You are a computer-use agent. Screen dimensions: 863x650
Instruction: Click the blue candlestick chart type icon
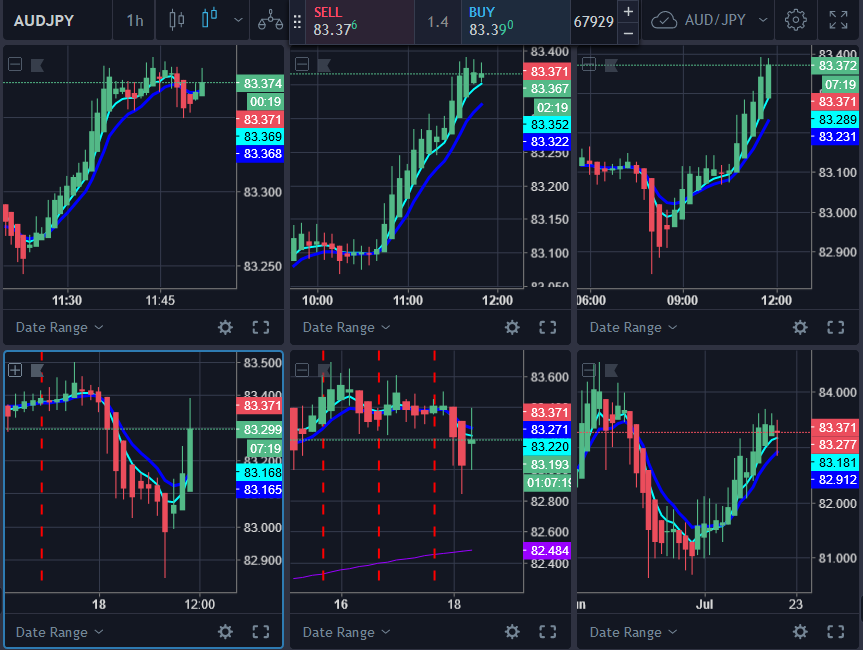(208, 20)
